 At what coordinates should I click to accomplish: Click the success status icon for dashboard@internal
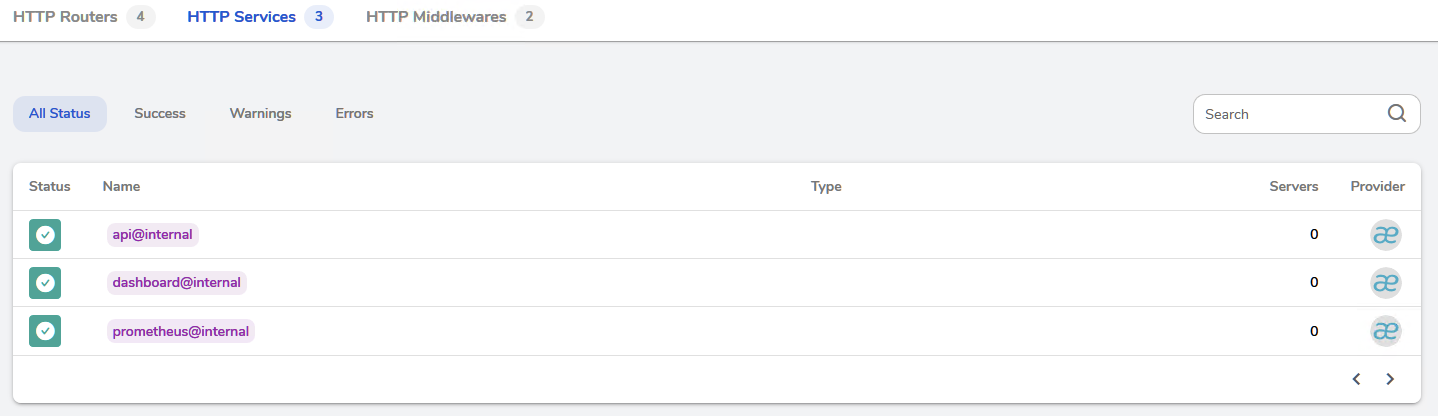45,283
